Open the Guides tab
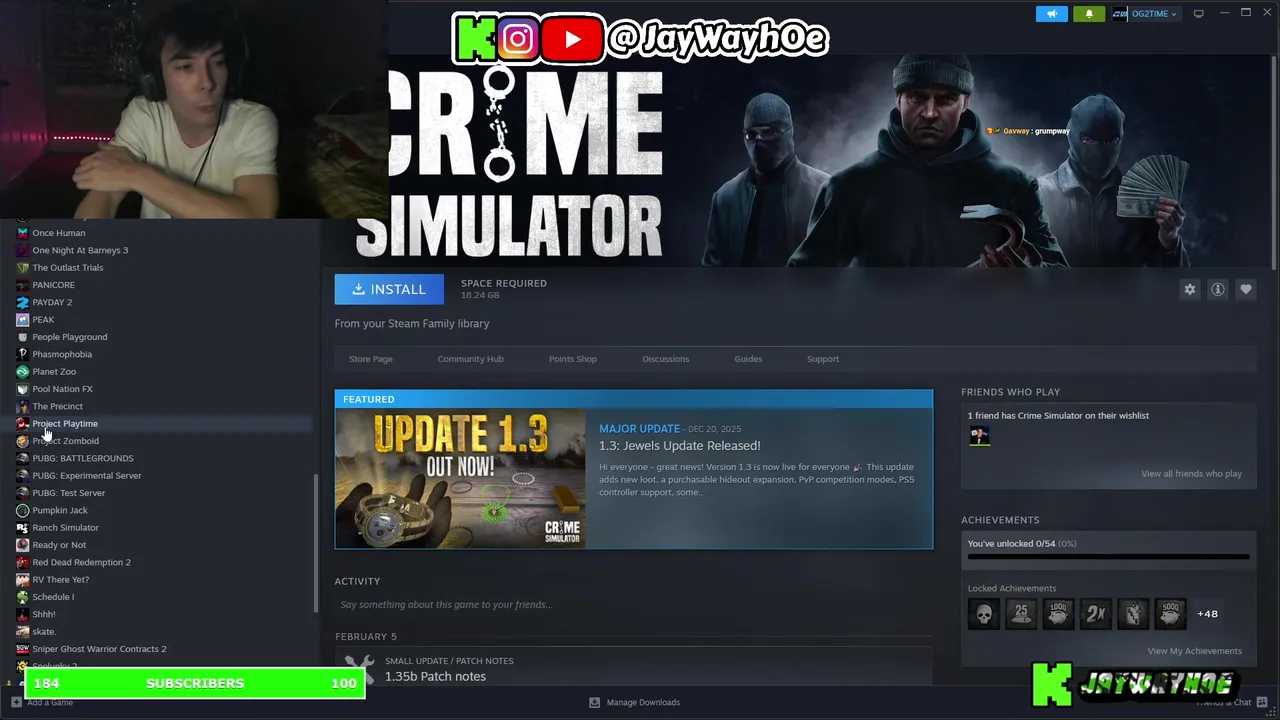This screenshot has height=720, width=1280. click(x=748, y=359)
